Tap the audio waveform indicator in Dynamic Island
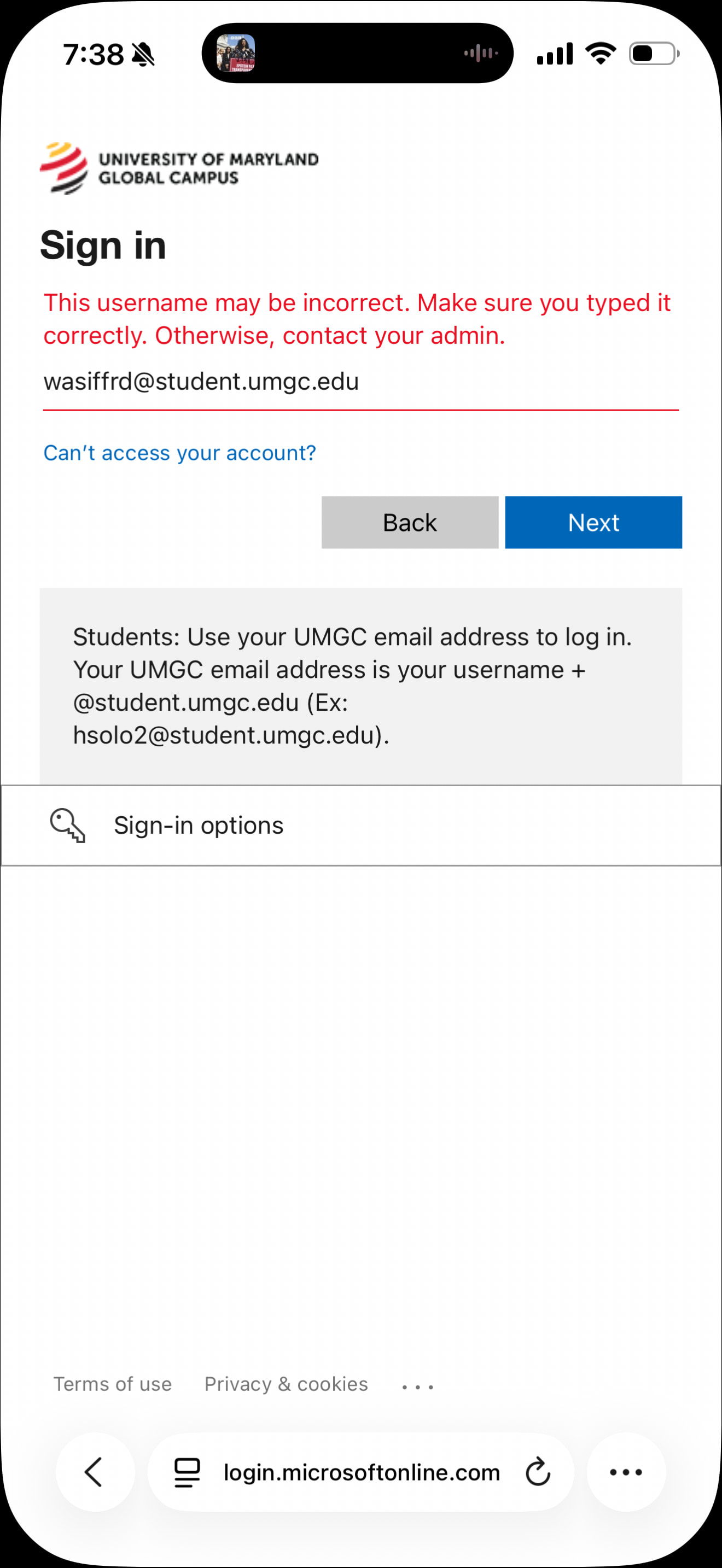 pyautogui.click(x=480, y=54)
